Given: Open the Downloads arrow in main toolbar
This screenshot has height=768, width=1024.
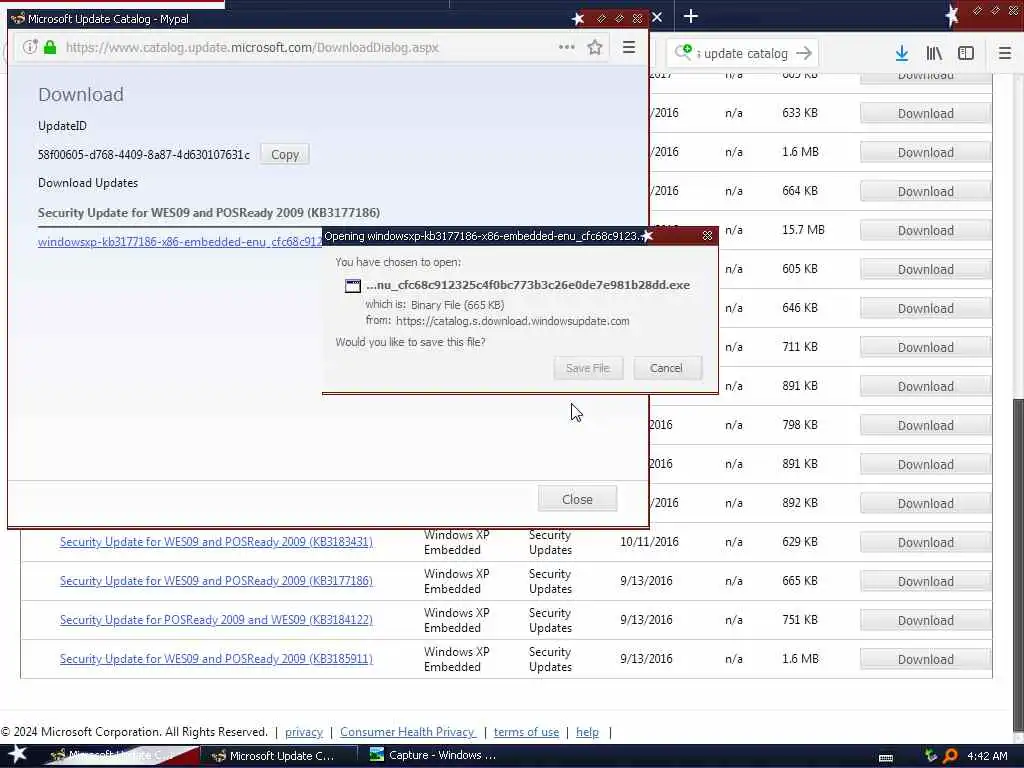Looking at the screenshot, I should tap(901, 54).
